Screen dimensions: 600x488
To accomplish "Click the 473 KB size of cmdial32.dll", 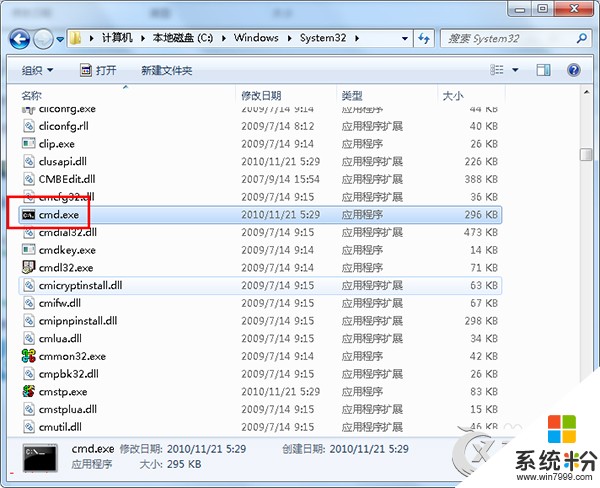I will click(481, 232).
